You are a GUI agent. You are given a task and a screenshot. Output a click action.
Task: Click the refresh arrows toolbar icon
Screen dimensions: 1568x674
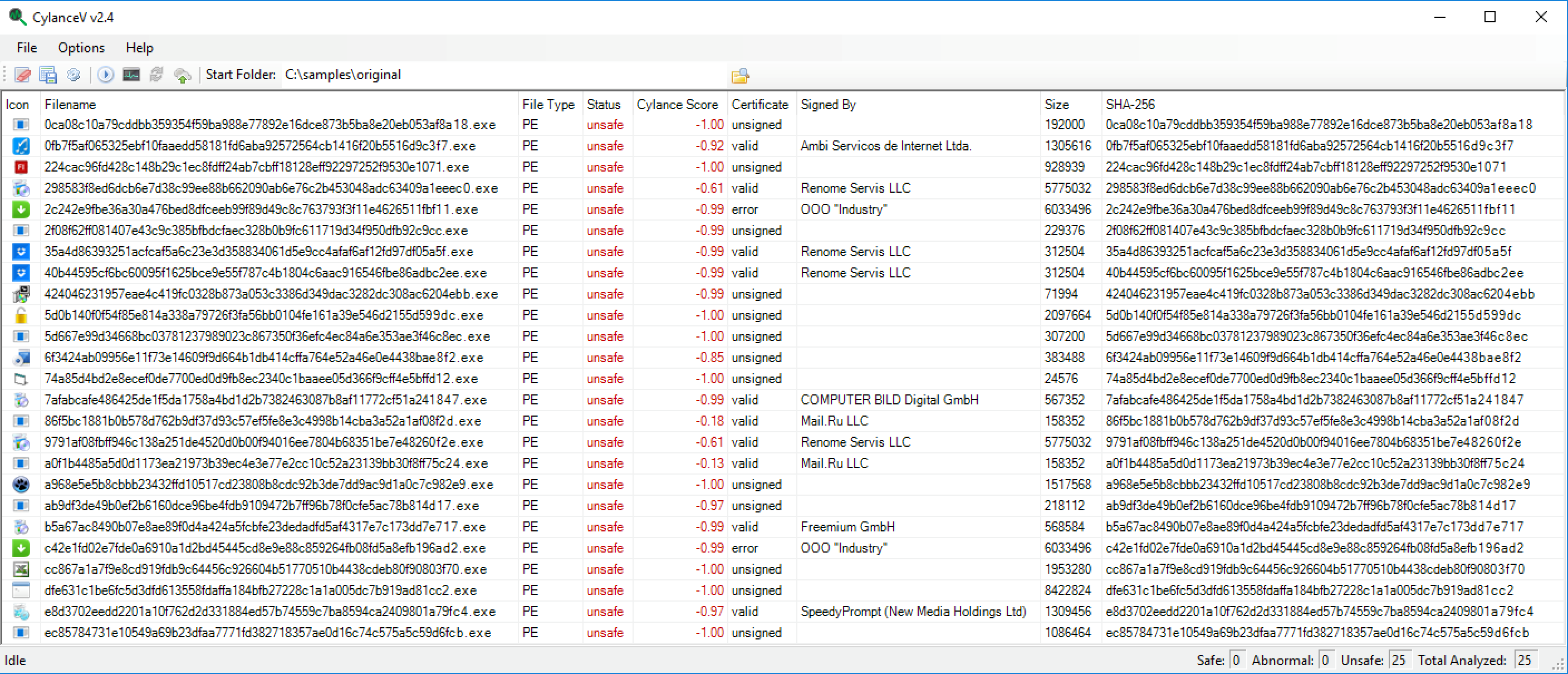(156, 75)
